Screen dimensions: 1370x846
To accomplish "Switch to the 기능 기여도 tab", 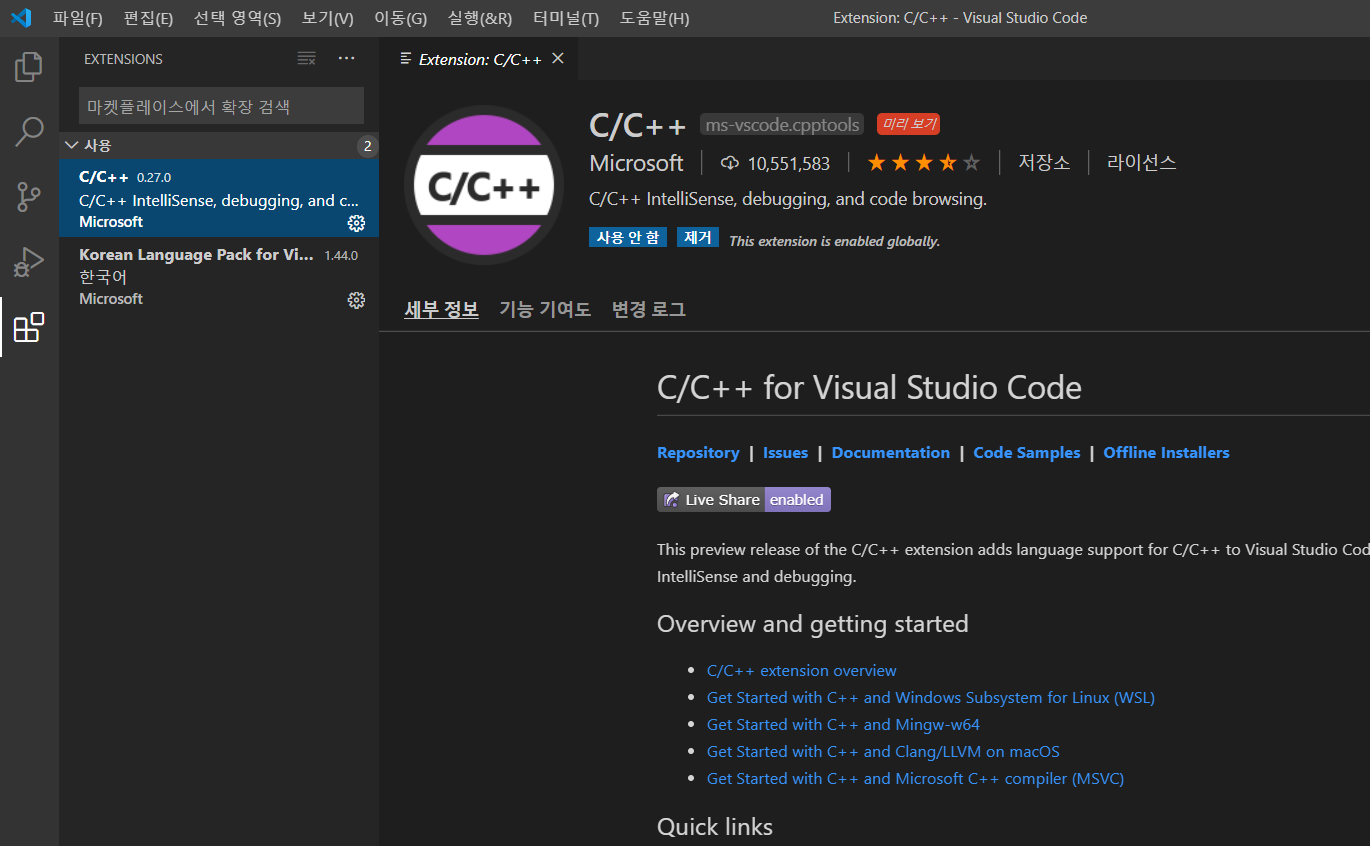I will pyautogui.click(x=545, y=310).
